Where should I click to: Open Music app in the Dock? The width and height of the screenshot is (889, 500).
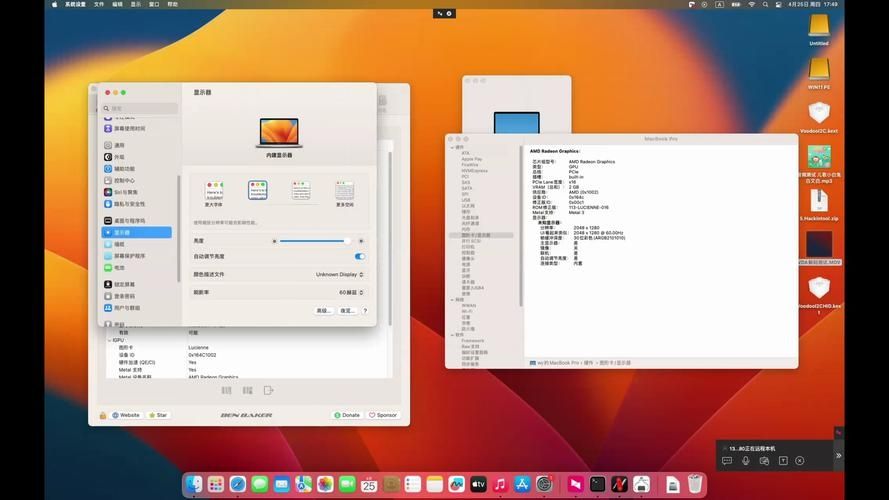pyautogui.click(x=500, y=484)
